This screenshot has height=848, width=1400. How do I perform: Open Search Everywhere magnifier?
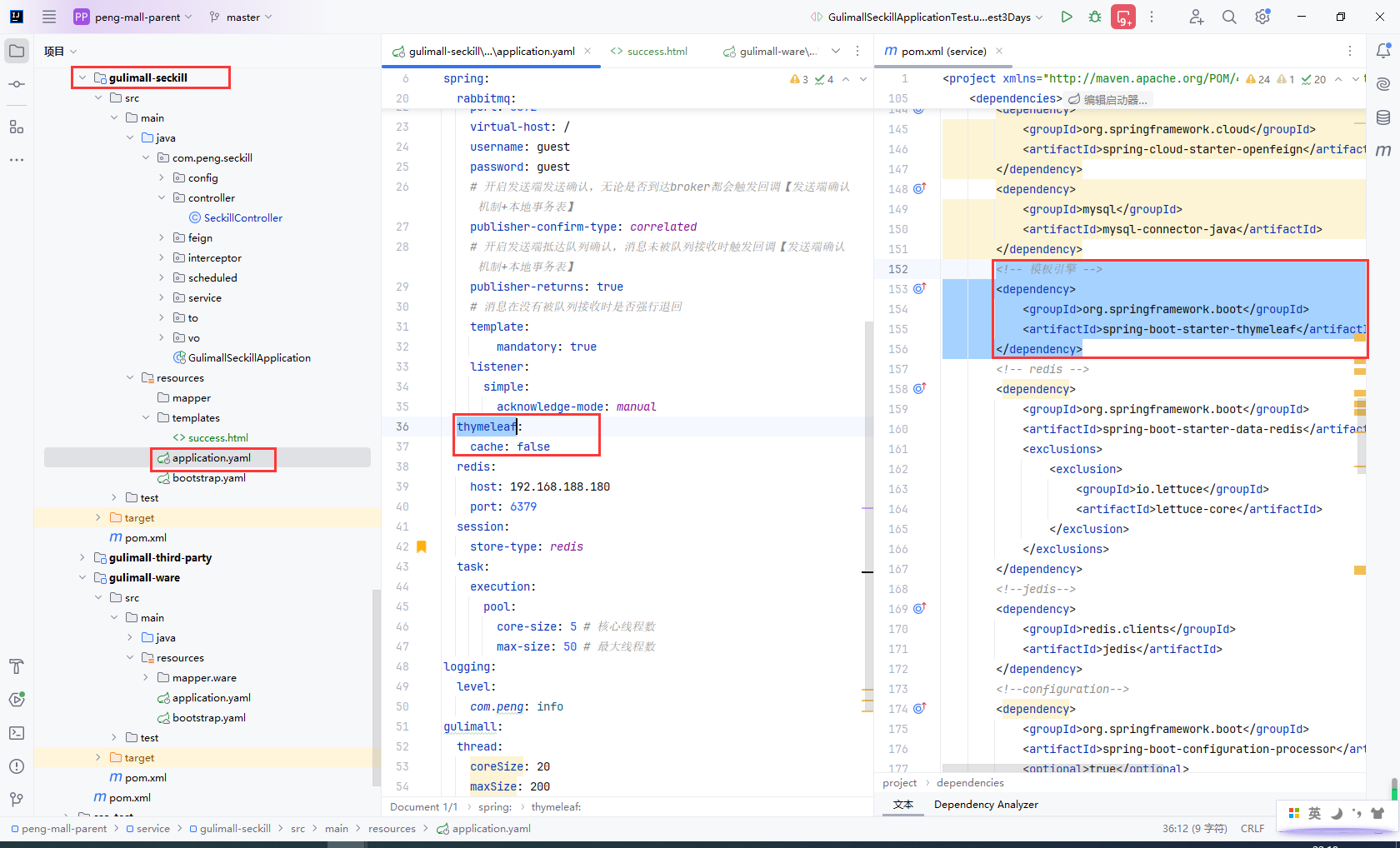click(x=1229, y=17)
